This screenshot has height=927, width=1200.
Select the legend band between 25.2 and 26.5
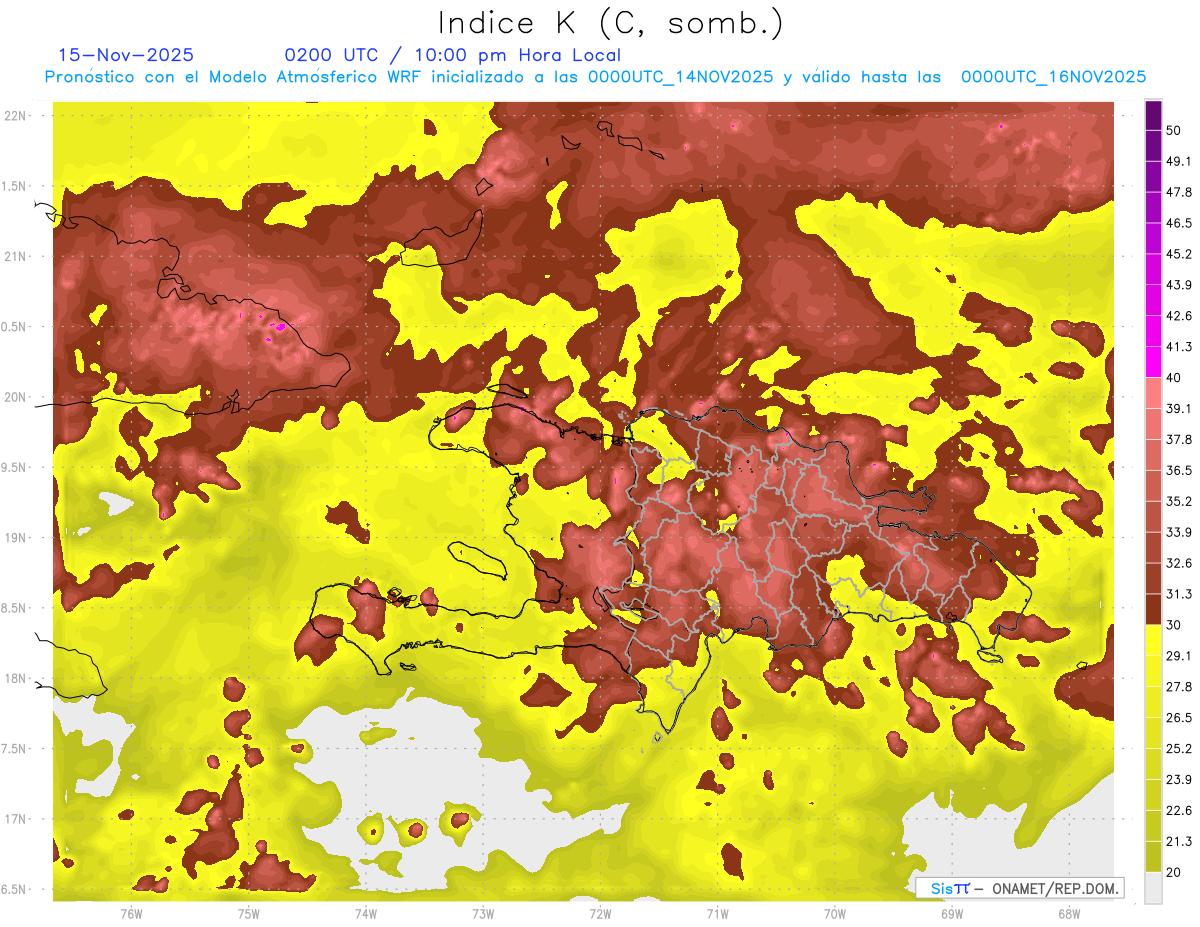pyautogui.click(x=1153, y=733)
